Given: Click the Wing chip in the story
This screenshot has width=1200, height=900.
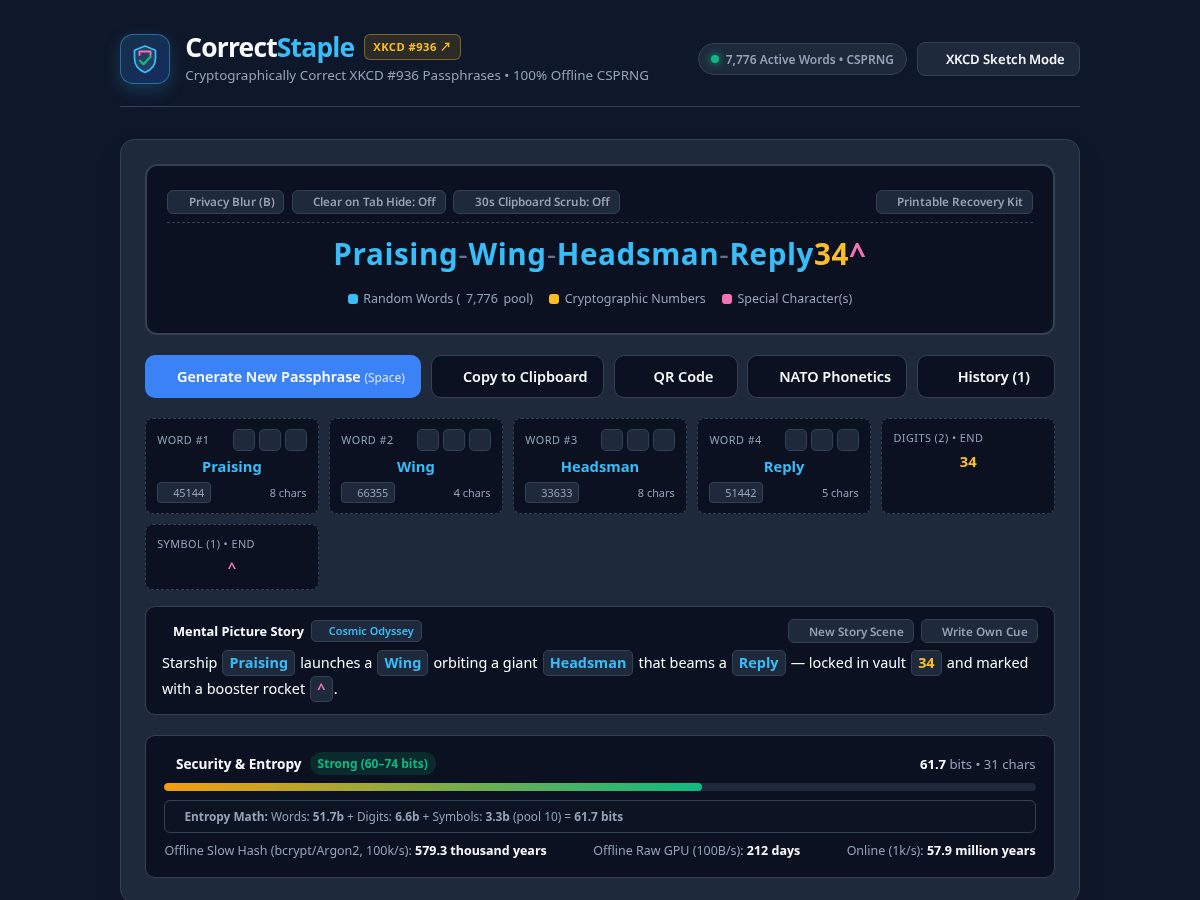Looking at the screenshot, I should [403, 663].
